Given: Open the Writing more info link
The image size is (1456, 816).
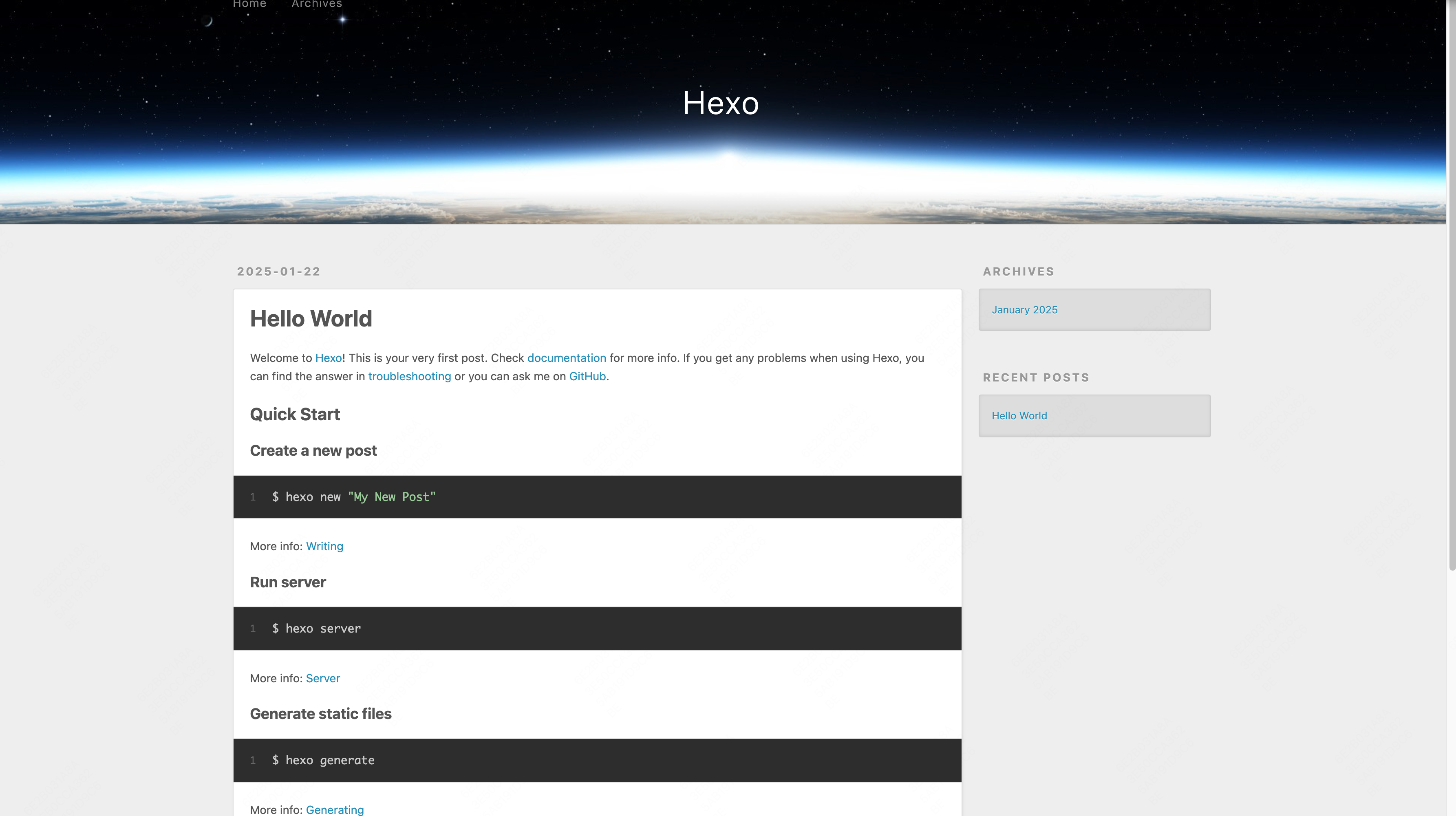Looking at the screenshot, I should click(324, 547).
